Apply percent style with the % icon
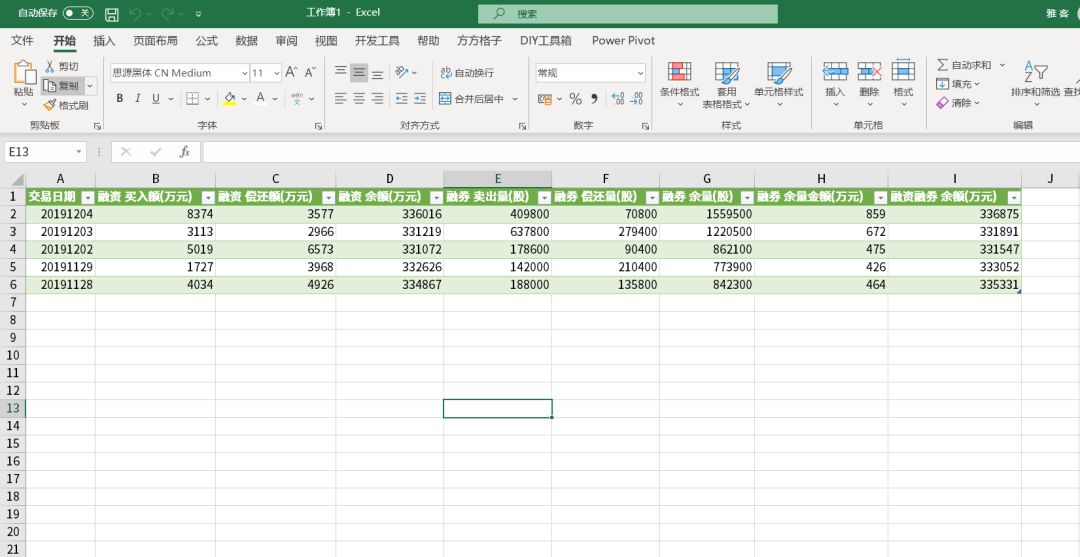Screen dimensions: 1080x557 (575, 99)
